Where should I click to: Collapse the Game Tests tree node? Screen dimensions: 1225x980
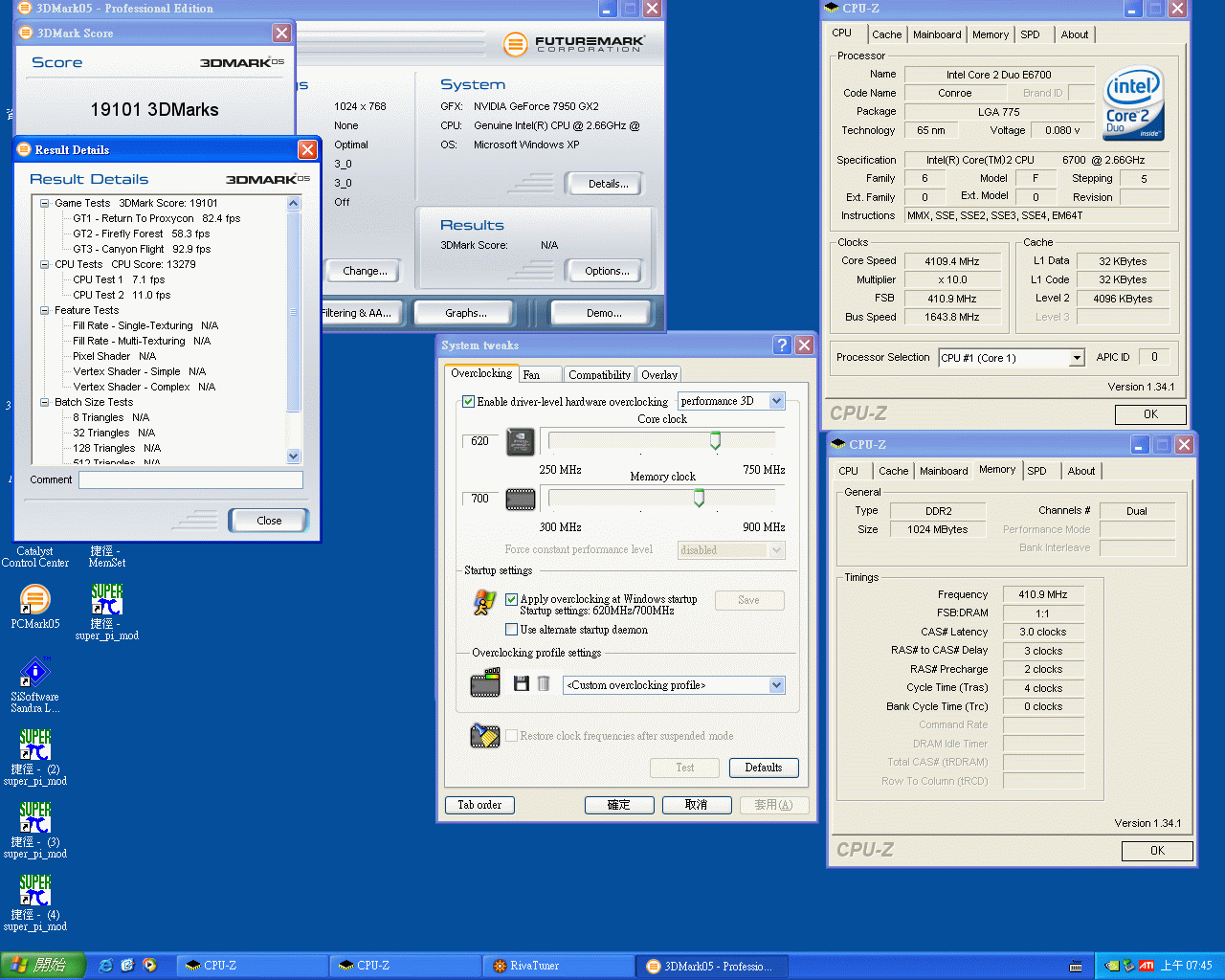[45, 203]
